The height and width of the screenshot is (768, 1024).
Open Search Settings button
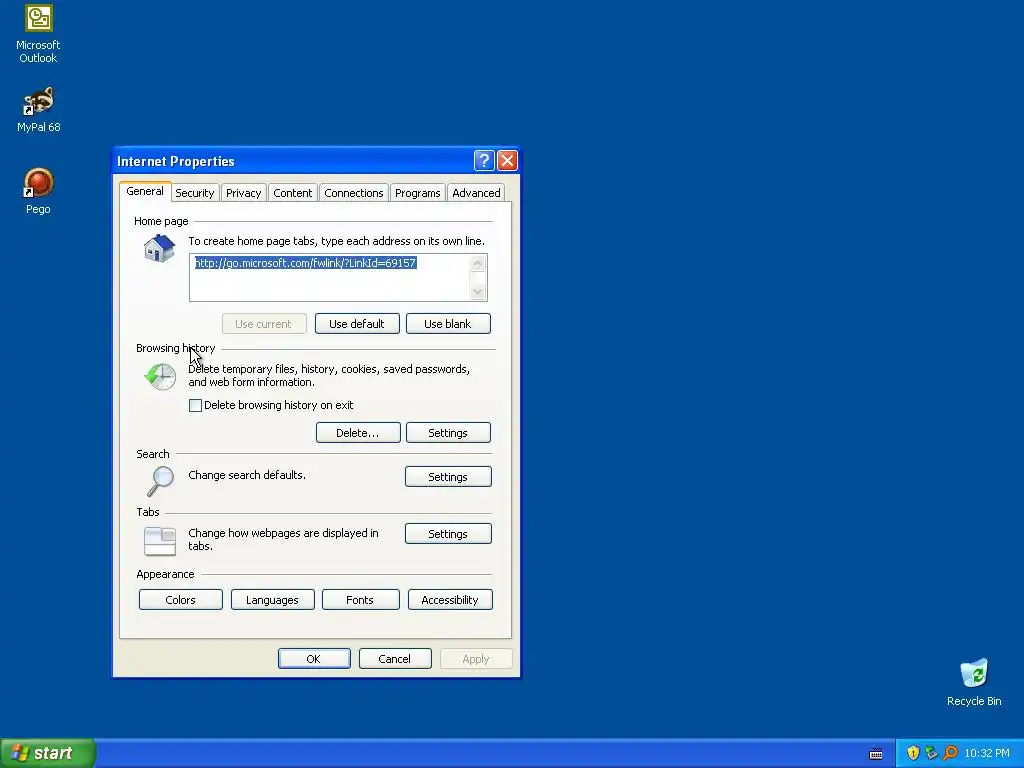(447, 477)
